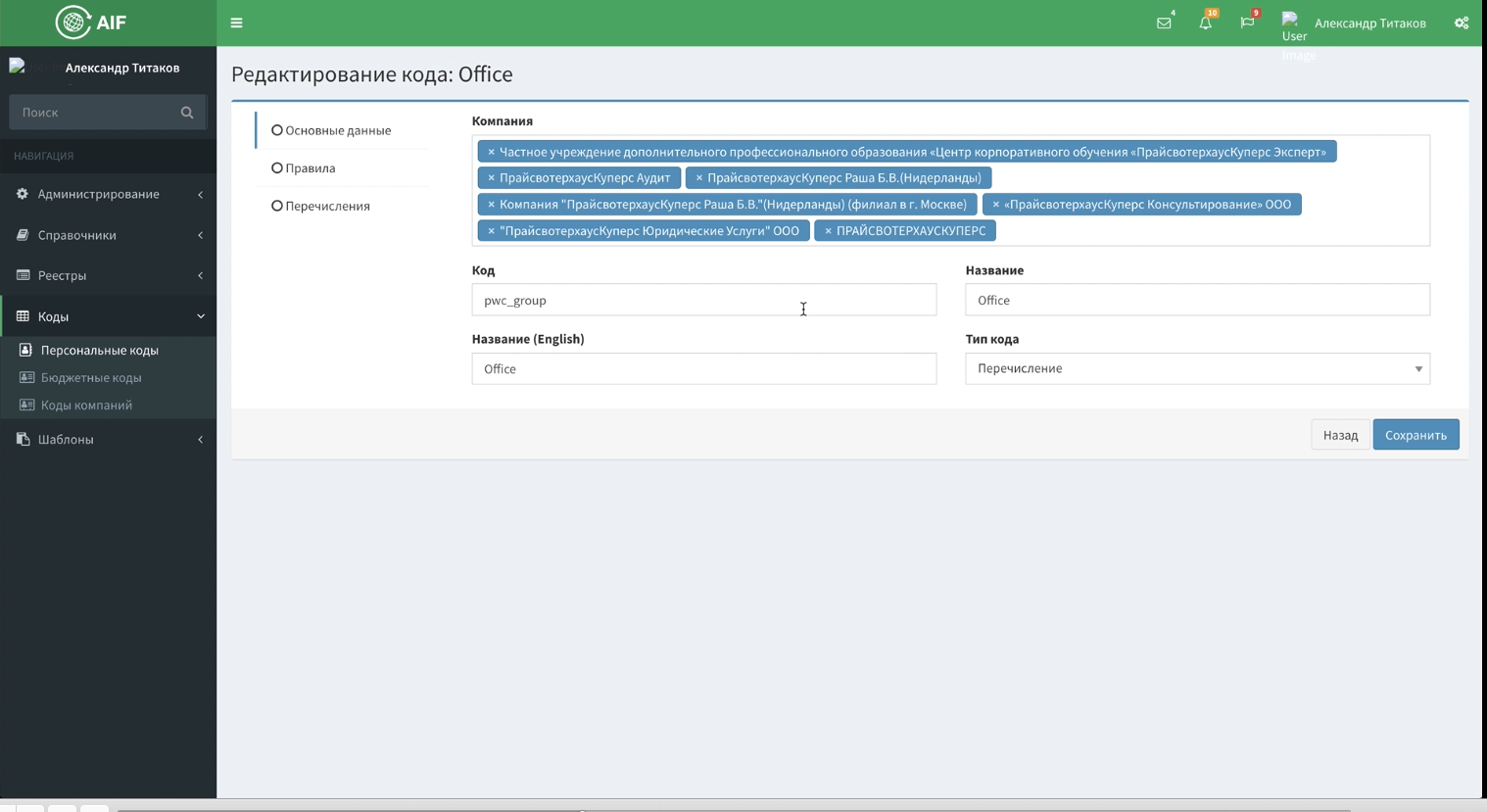Remove the ПрайсвотерхаусКуперс Аудит tag
The height and width of the screenshot is (812, 1487).
pos(491,178)
